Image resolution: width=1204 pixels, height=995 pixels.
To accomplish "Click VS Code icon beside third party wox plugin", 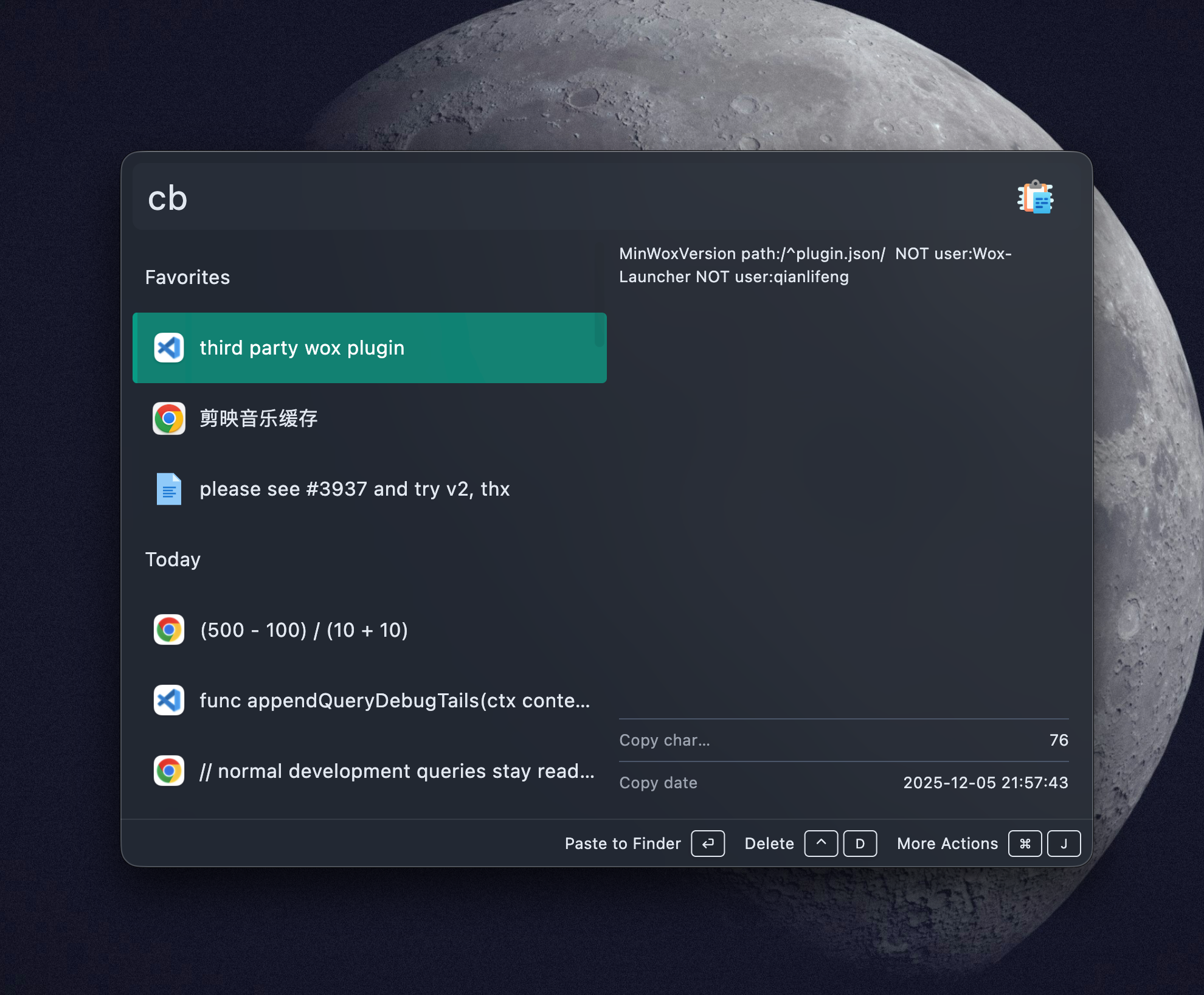I will [x=169, y=348].
